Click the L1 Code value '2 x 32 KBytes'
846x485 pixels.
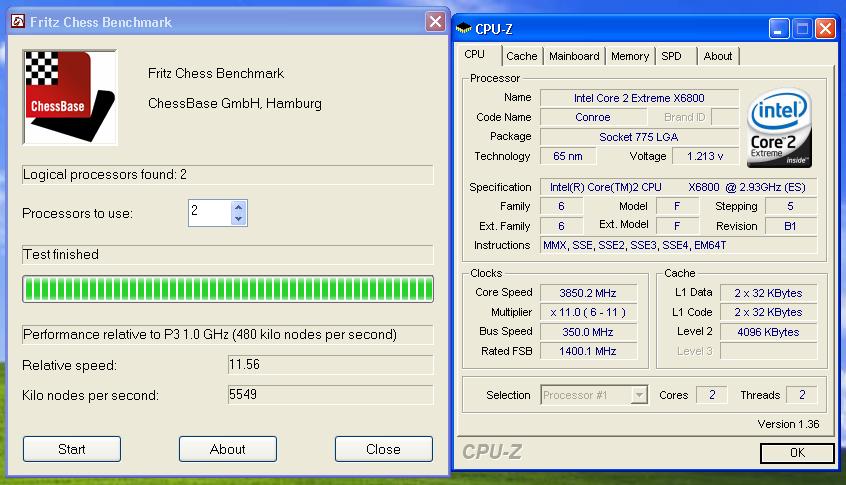click(x=768, y=312)
